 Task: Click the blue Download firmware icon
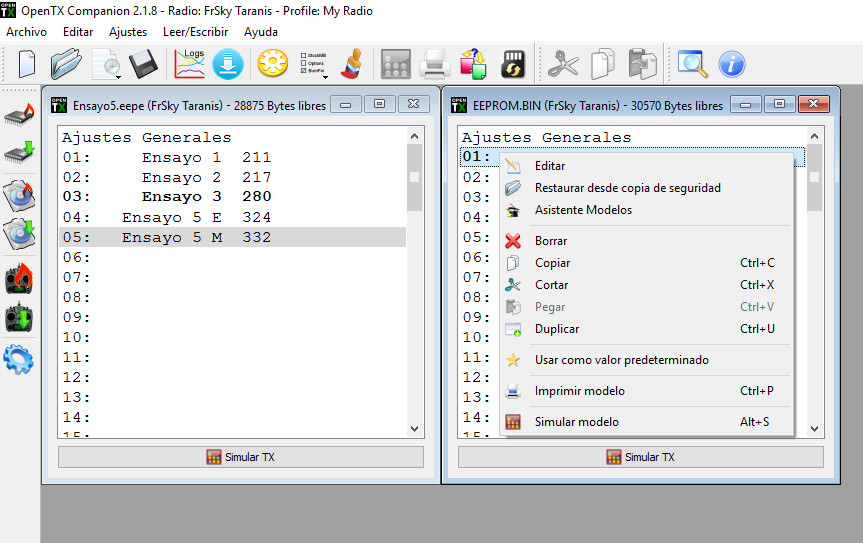(227, 64)
